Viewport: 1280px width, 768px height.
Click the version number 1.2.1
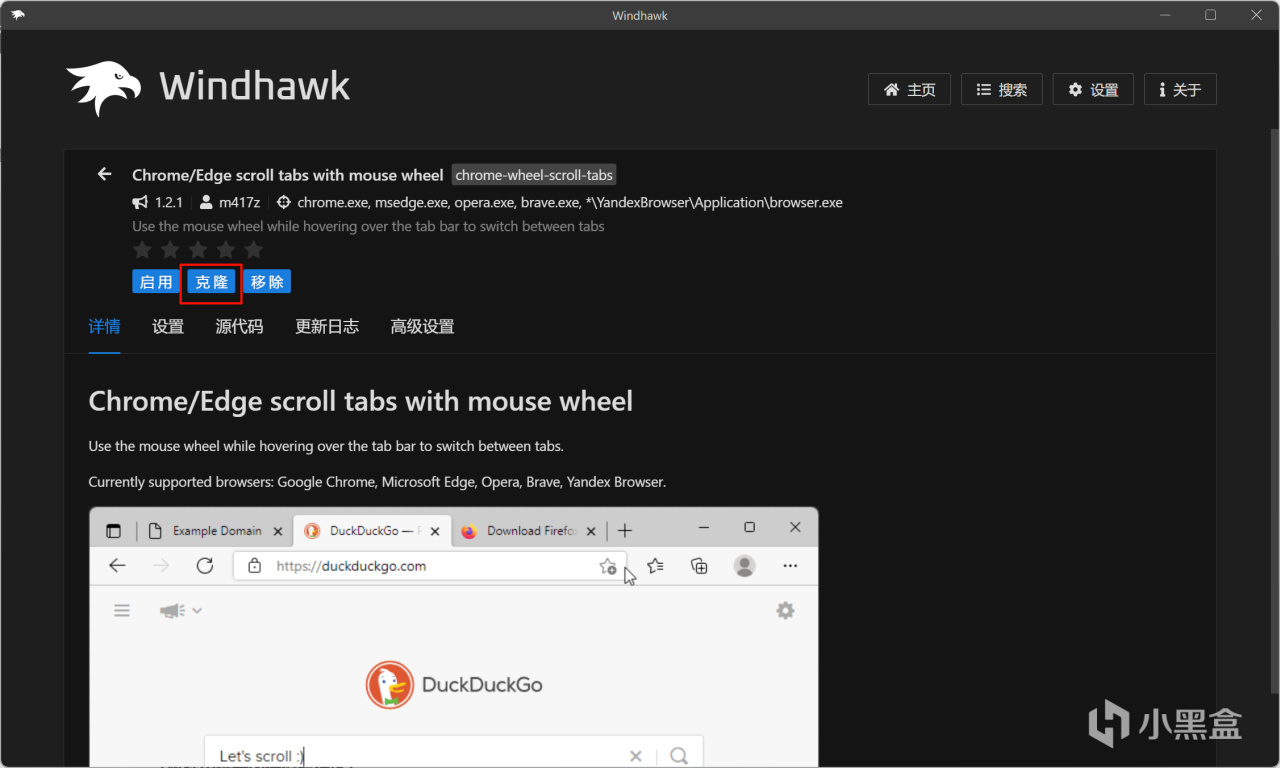pos(169,202)
